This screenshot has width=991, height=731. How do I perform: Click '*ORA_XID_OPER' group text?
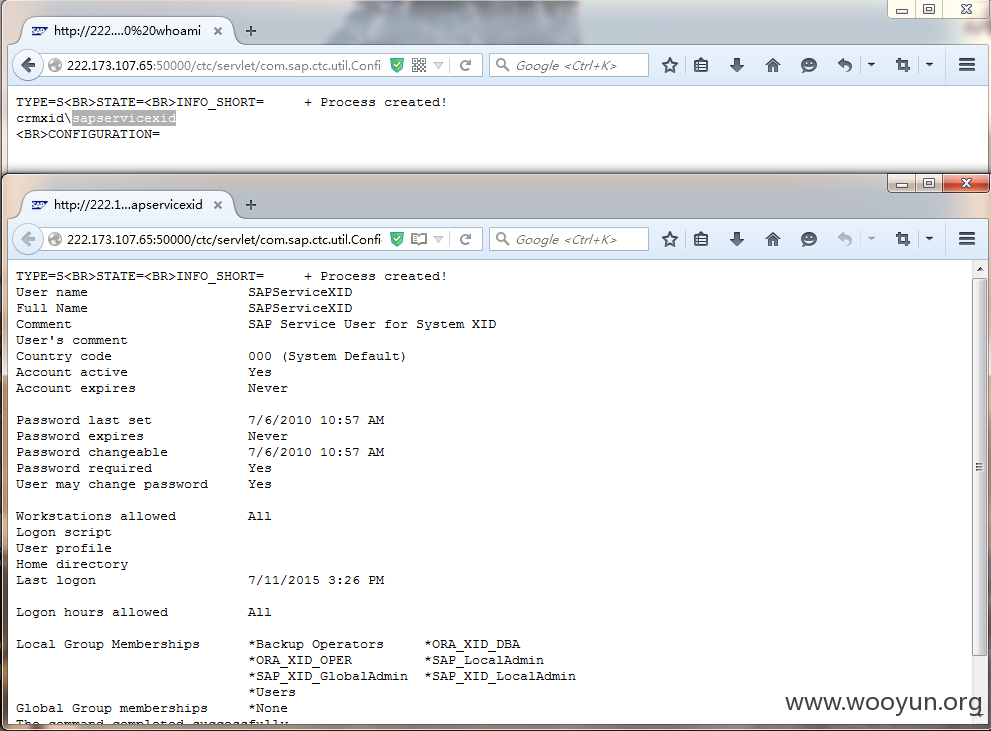[x=300, y=660]
